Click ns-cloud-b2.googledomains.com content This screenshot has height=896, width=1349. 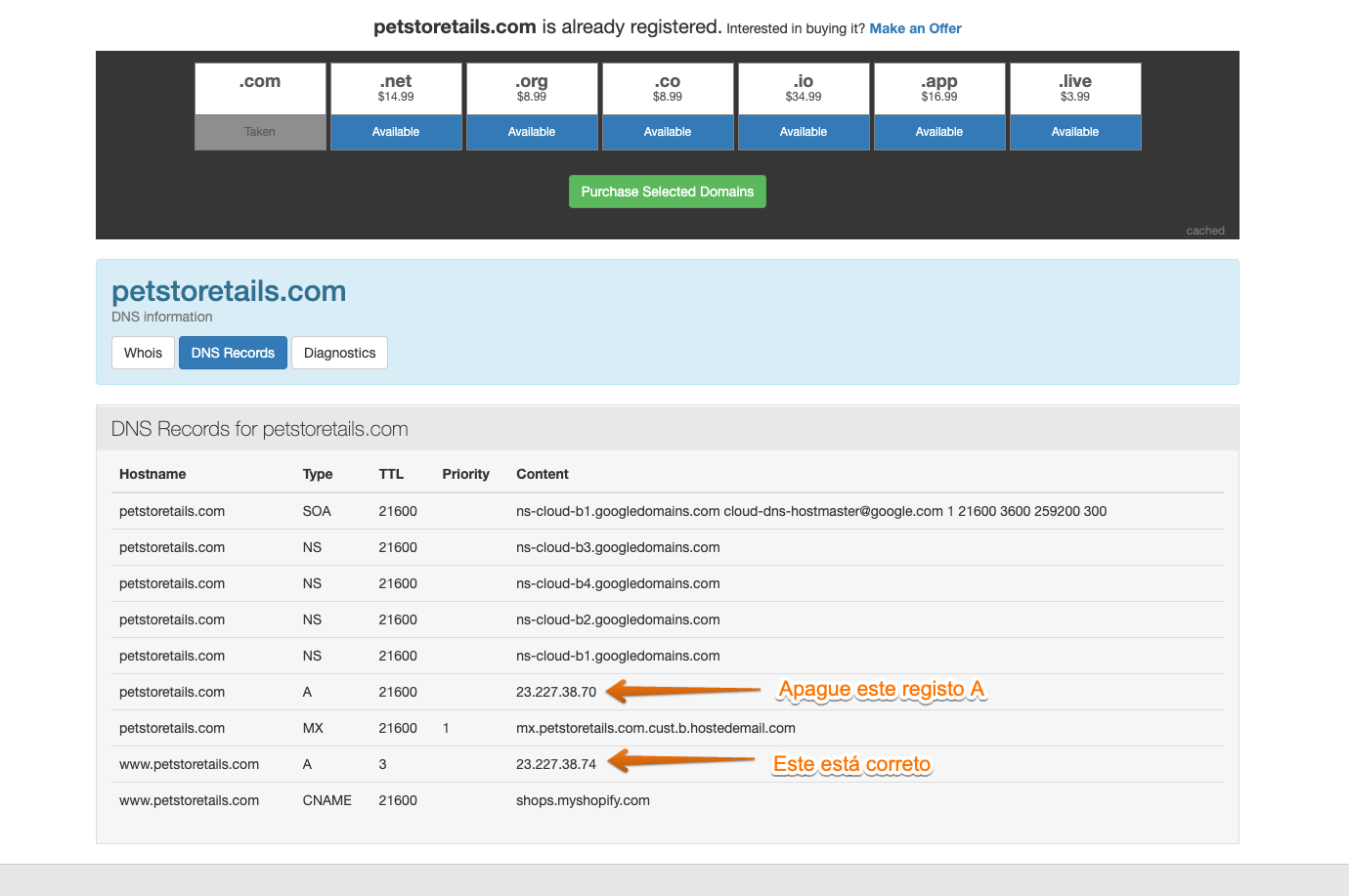point(618,619)
